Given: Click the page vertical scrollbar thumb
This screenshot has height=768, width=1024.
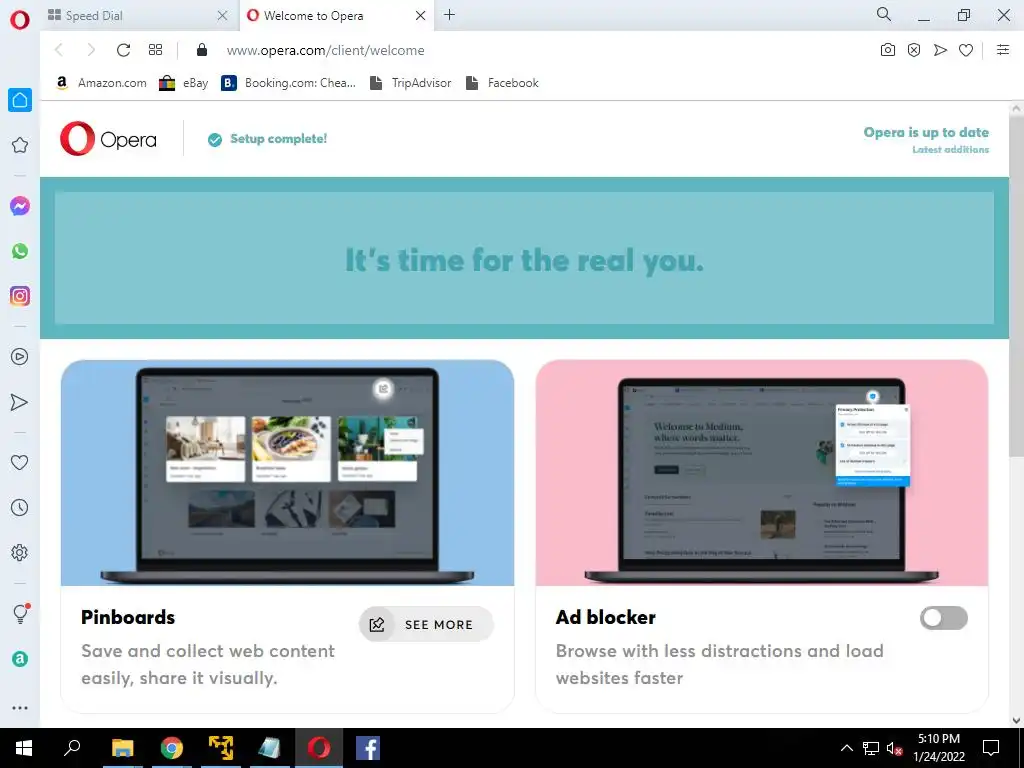Looking at the screenshot, I should tap(1016, 286).
